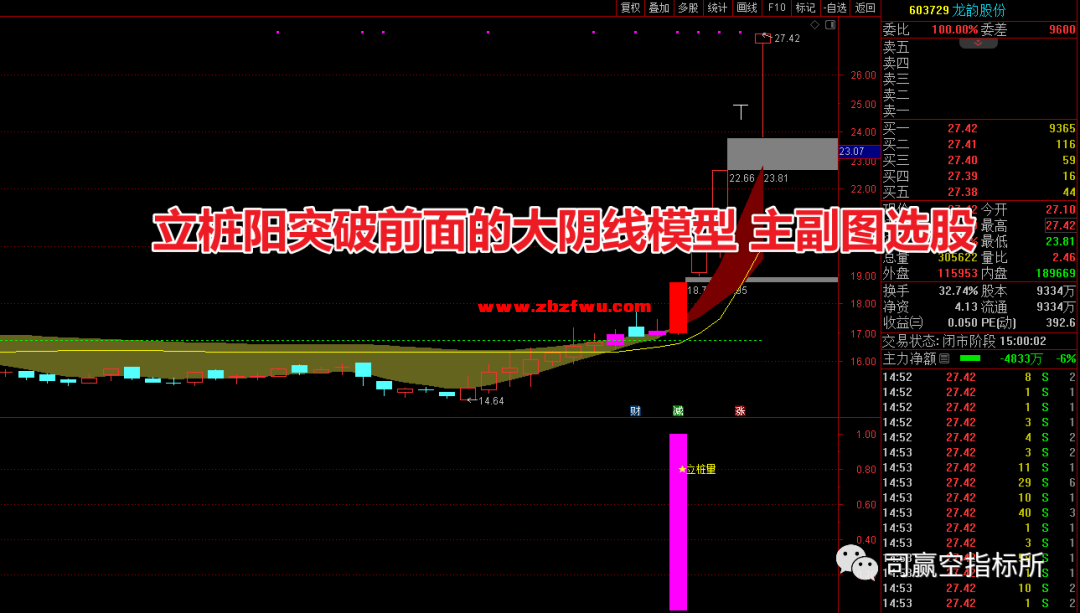1080x613 pixels.
Task: Select the 14:52 tick row with volume 8
Action: click(x=979, y=377)
